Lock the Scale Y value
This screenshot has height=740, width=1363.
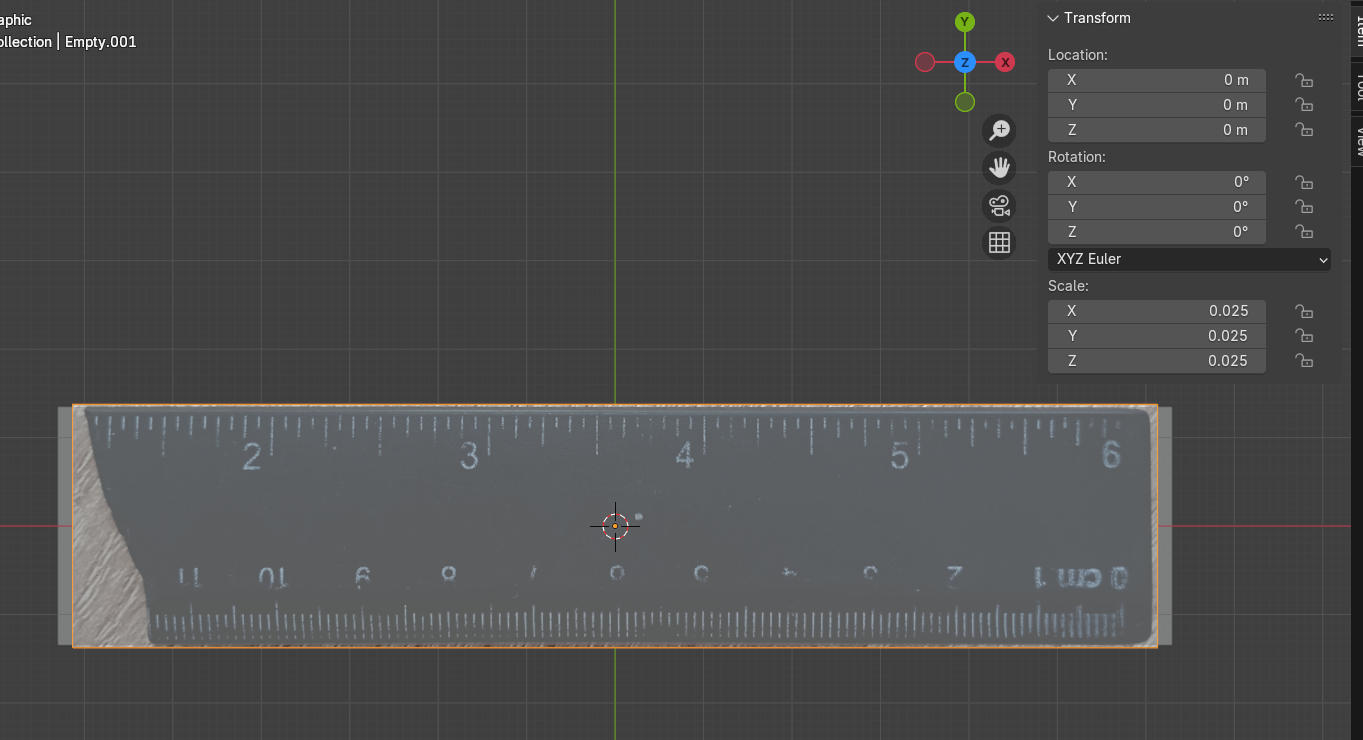coord(1303,336)
